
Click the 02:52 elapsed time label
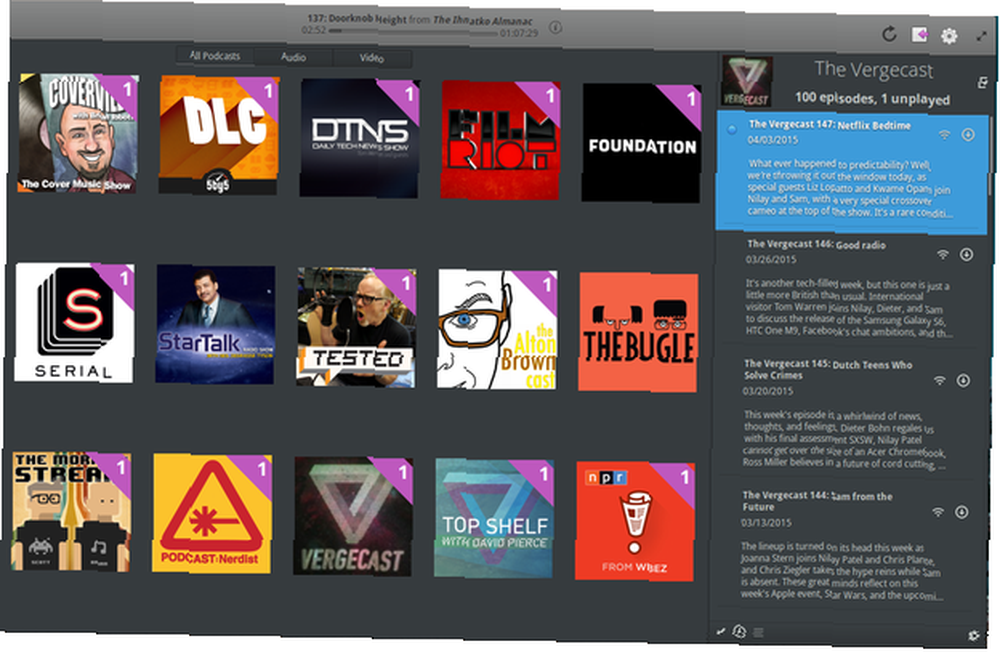point(313,30)
